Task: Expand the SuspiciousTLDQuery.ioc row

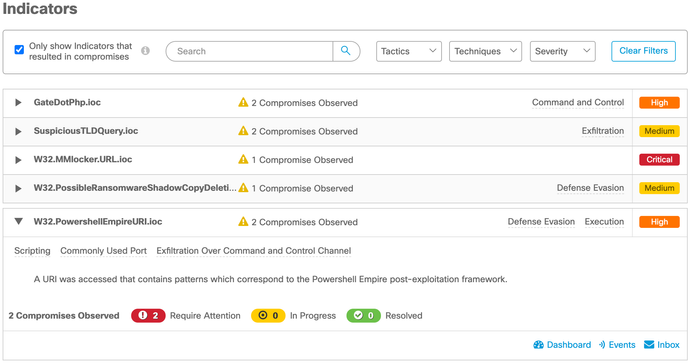Action: pos(18,131)
